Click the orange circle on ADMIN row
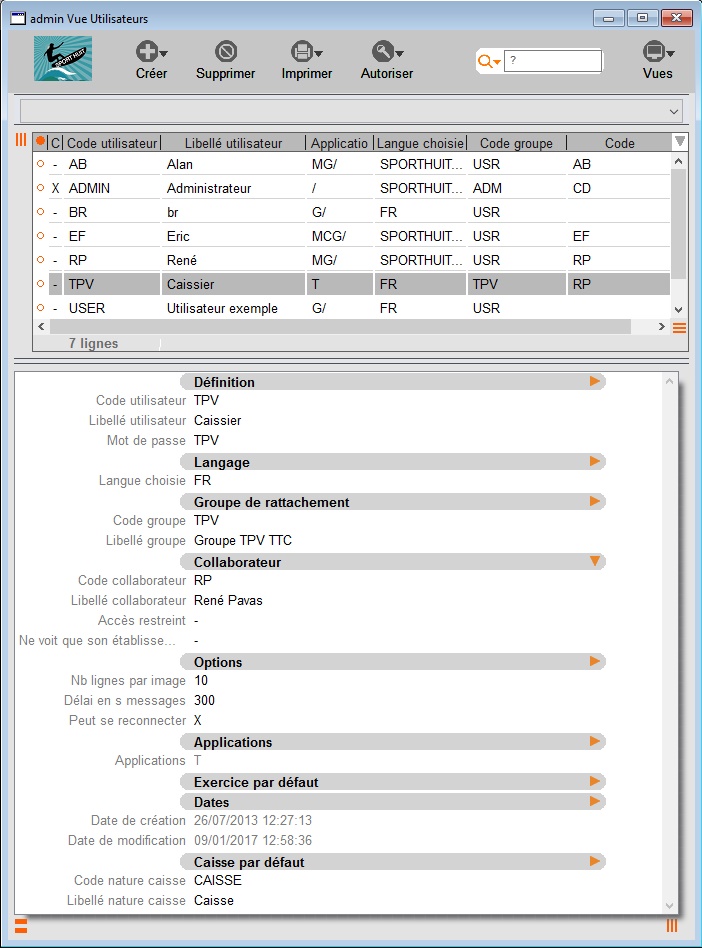 41,188
